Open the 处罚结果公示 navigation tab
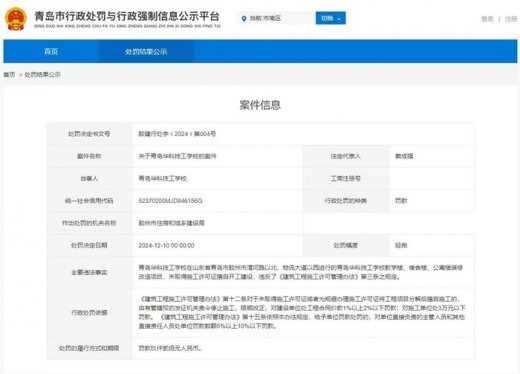This screenshot has height=374, width=520. click(x=146, y=51)
